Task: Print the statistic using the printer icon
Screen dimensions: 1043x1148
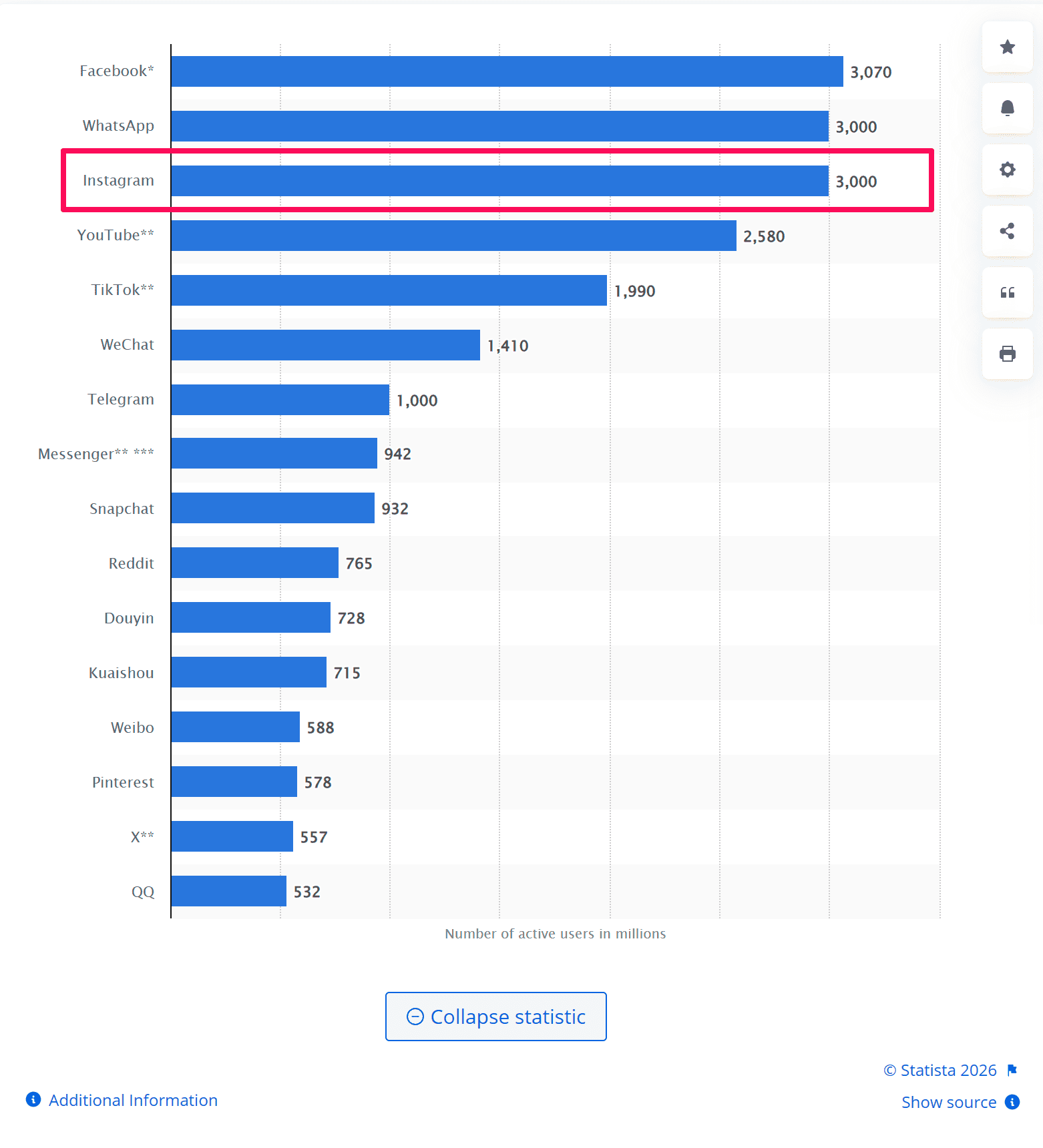Action: coord(1007,353)
